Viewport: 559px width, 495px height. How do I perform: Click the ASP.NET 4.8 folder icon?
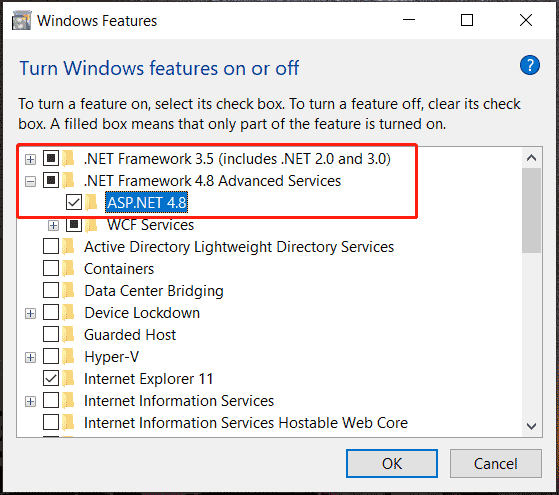click(x=91, y=203)
